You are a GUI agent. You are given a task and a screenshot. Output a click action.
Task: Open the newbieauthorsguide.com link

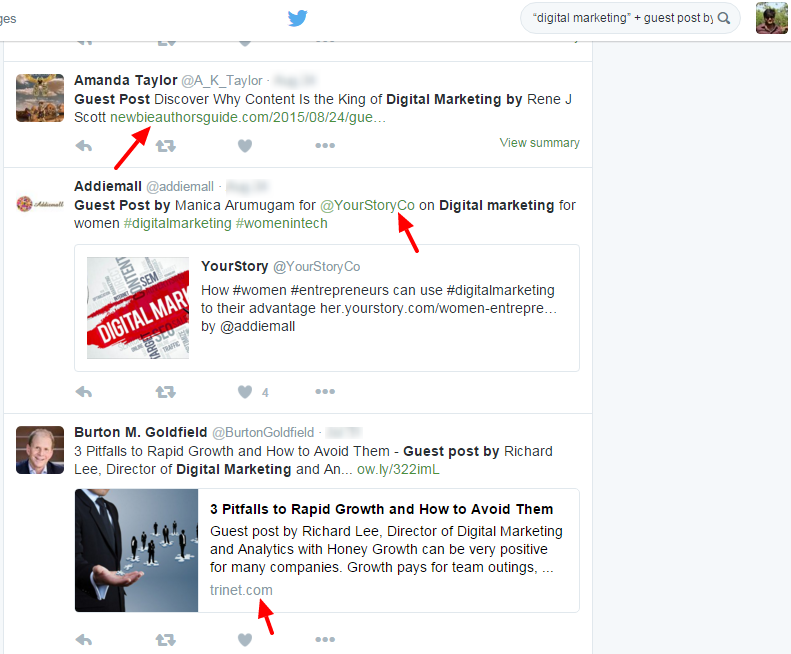[x=248, y=117]
